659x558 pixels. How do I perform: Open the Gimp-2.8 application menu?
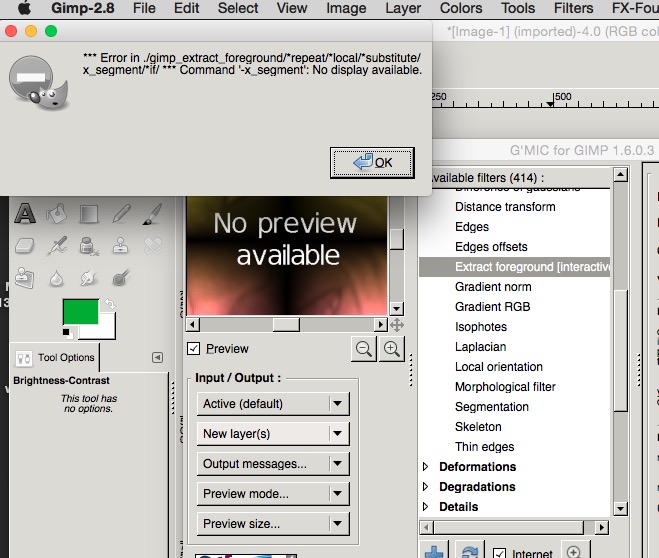[83, 8]
